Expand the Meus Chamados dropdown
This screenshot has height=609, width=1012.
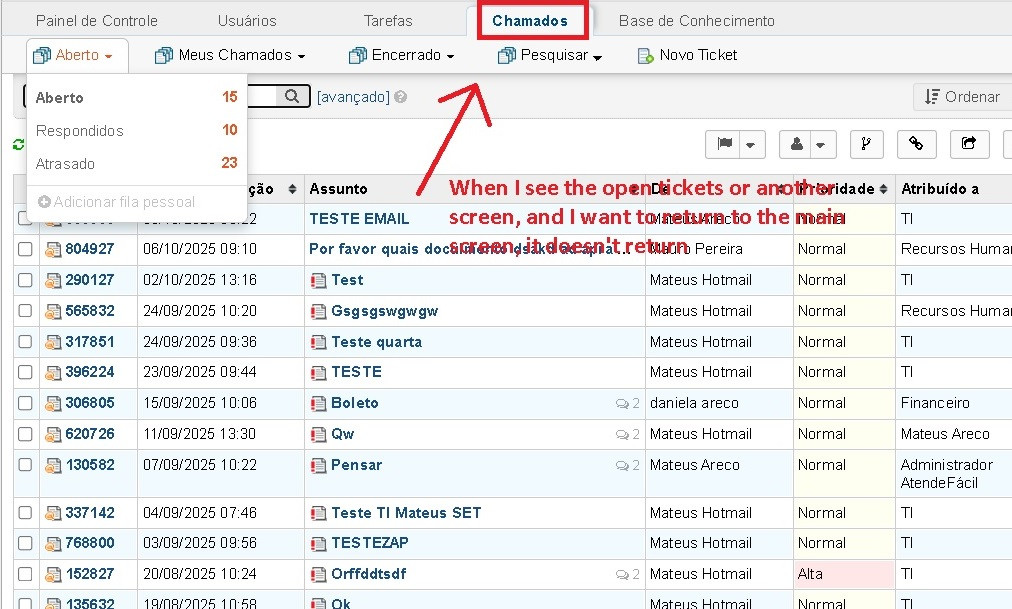pos(230,55)
